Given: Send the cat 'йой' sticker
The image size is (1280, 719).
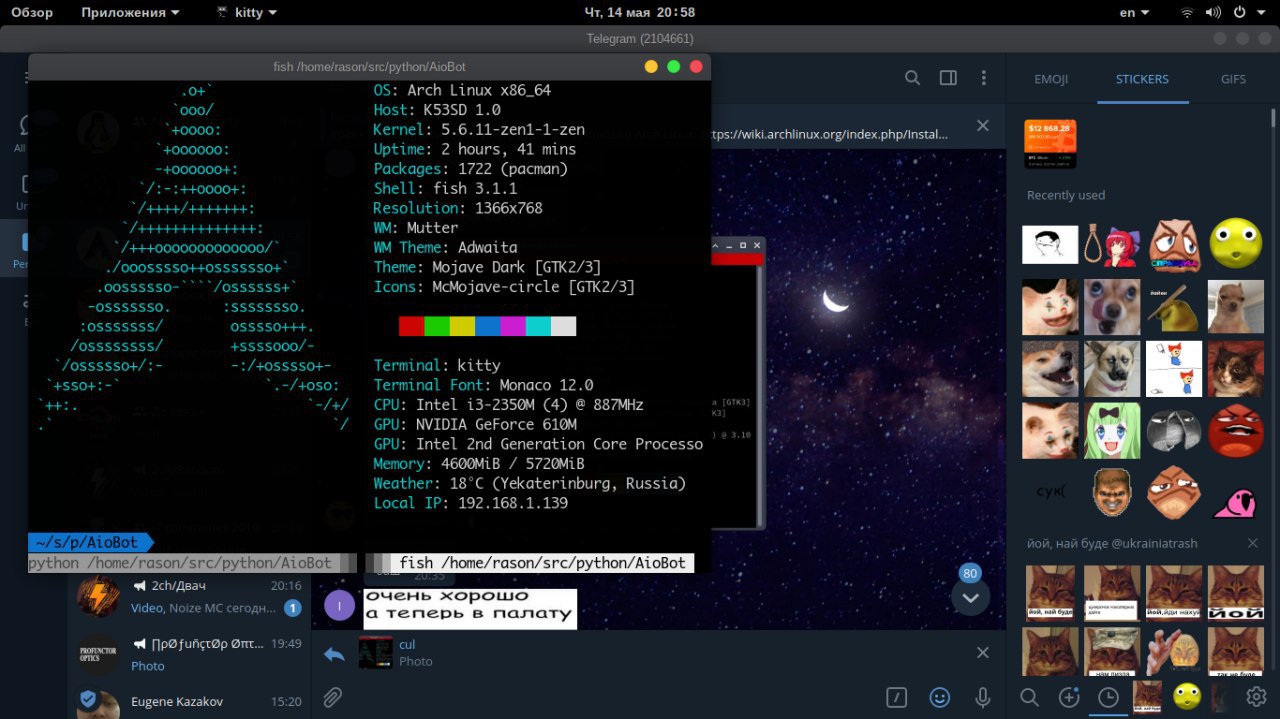Looking at the screenshot, I should 1236,593.
